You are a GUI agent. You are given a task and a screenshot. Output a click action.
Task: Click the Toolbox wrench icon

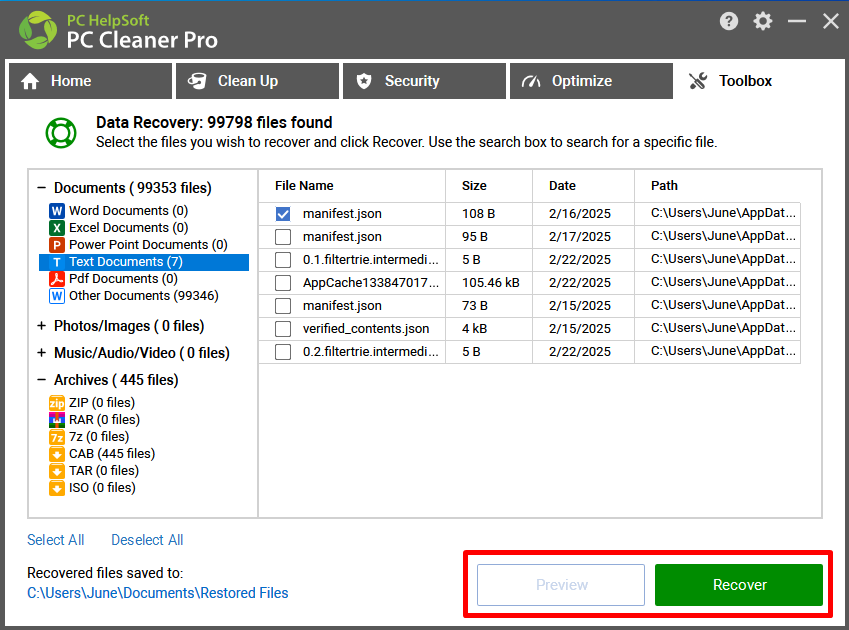click(698, 81)
